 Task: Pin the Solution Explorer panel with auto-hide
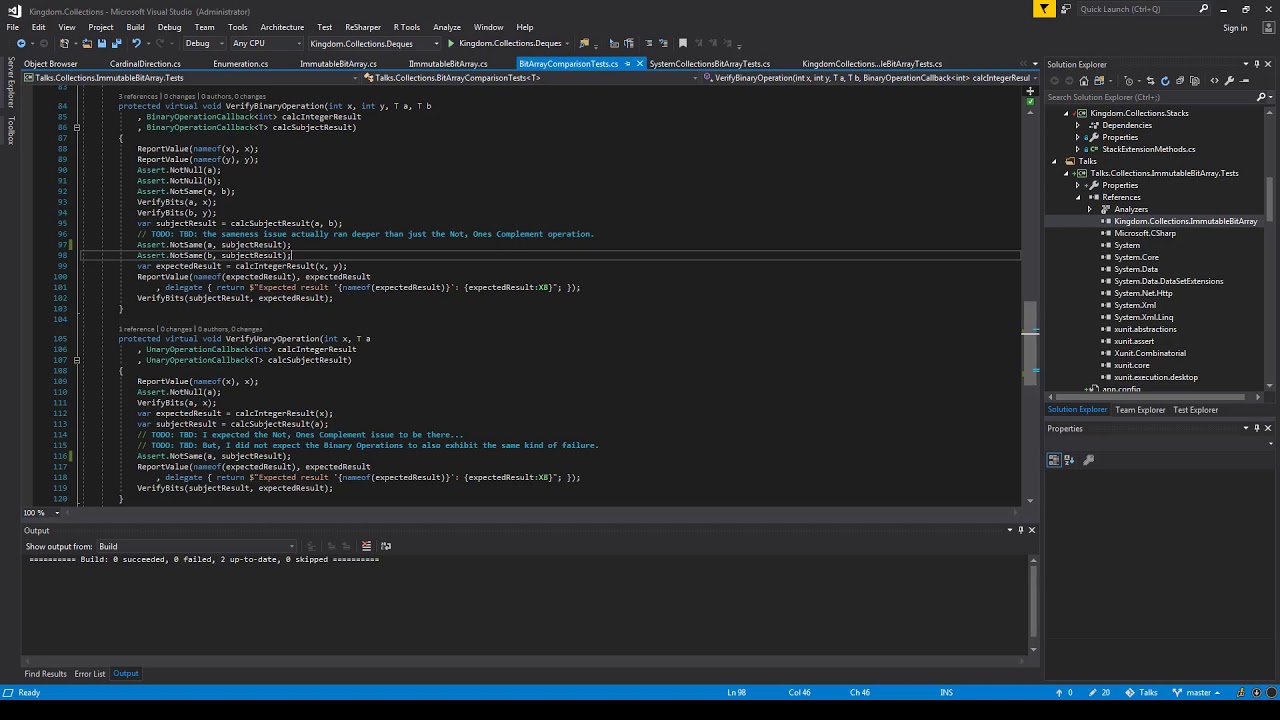[x=1257, y=64]
